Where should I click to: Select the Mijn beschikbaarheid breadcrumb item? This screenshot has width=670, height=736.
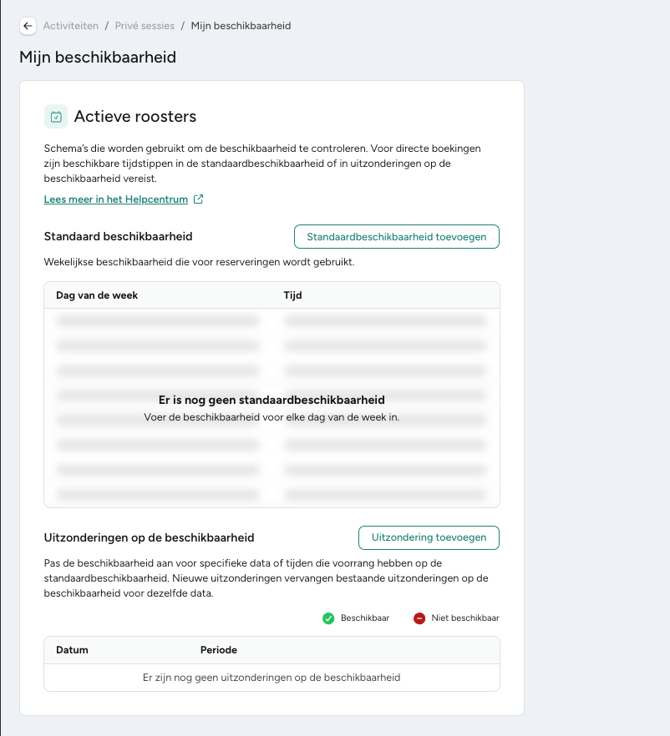point(241,26)
